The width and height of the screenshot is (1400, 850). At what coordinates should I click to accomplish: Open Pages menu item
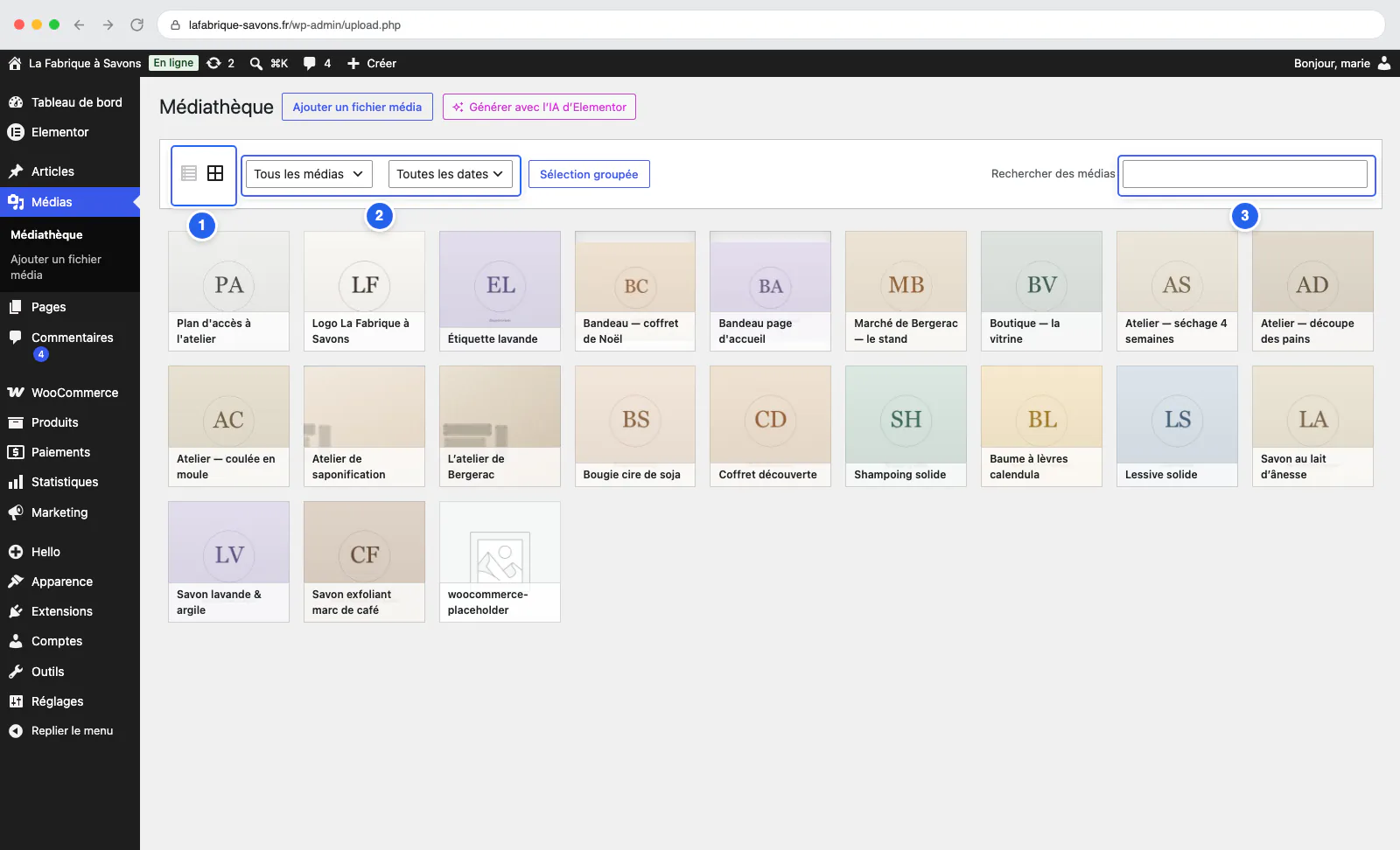click(x=70, y=307)
